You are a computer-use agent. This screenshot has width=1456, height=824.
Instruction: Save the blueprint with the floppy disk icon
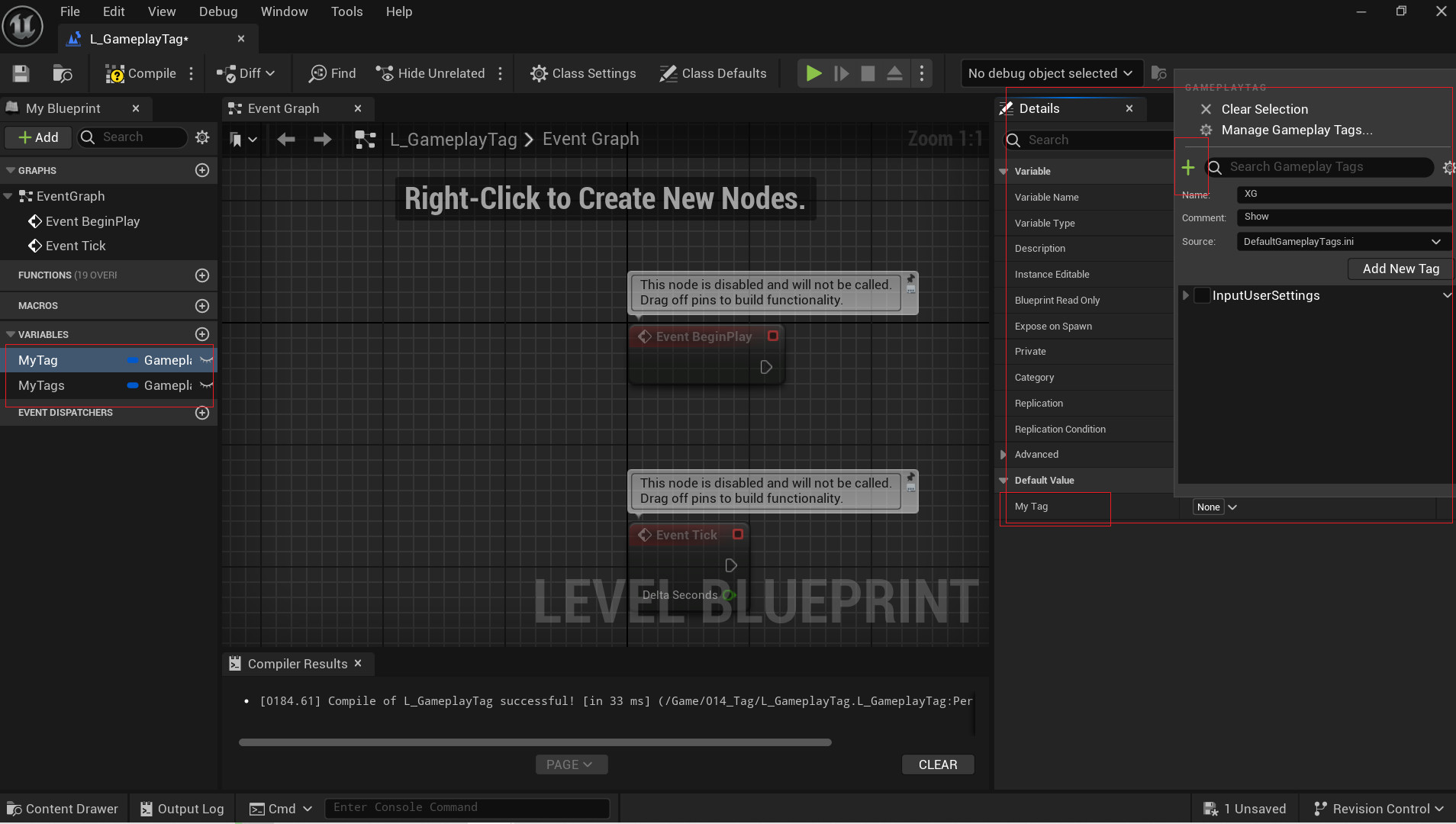[21, 73]
